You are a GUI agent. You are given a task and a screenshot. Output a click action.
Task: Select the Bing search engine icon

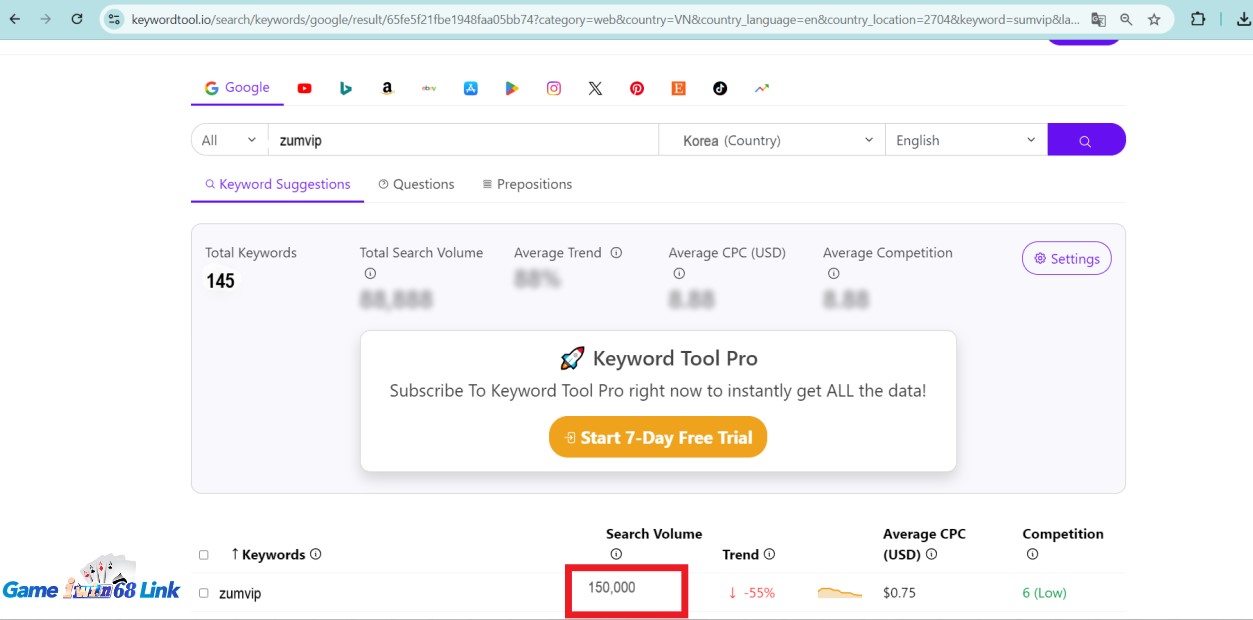coord(346,88)
